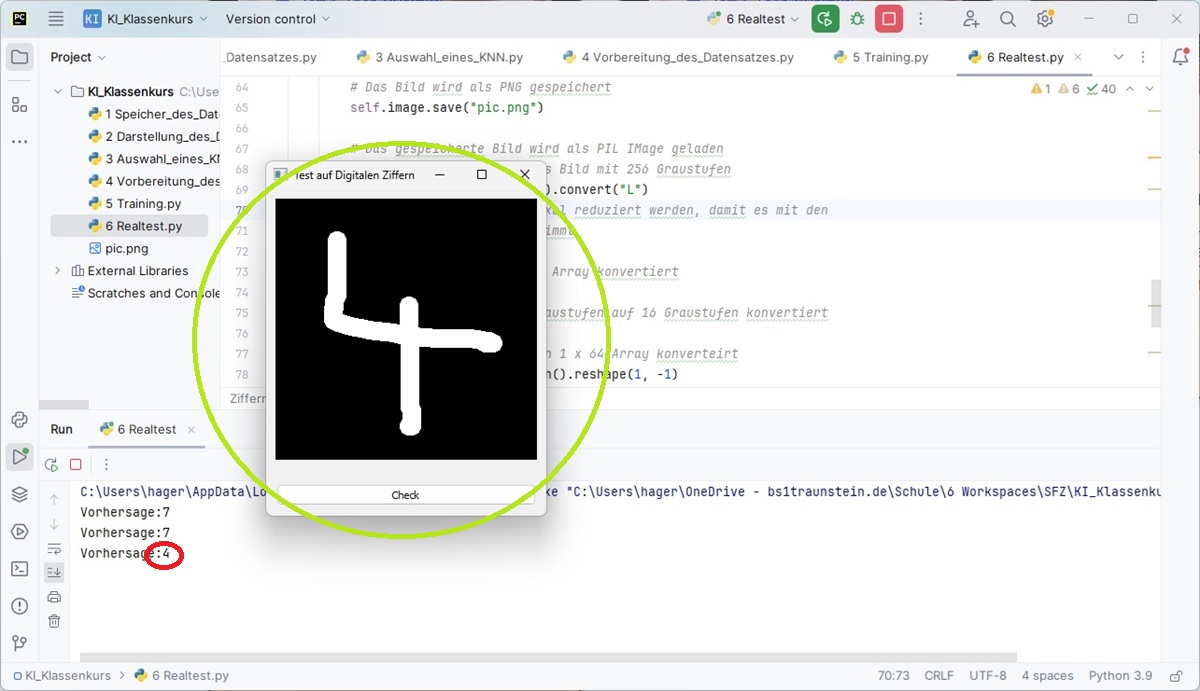Viewport: 1200px width, 691px height.
Task: Close the 6 Realtest tab in the Run panel
Action: 191,430
